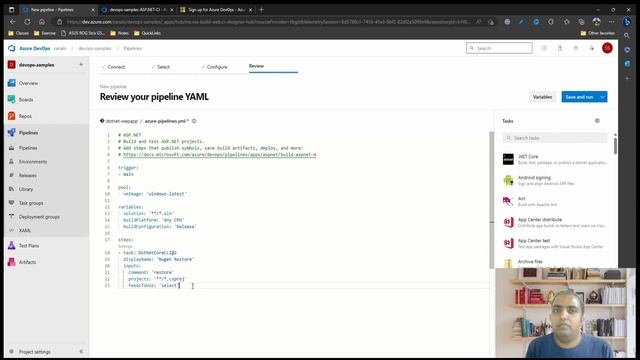The width and height of the screenshot is (640, 360).
Task: Select the Archive files task
Action: point(555,262)
